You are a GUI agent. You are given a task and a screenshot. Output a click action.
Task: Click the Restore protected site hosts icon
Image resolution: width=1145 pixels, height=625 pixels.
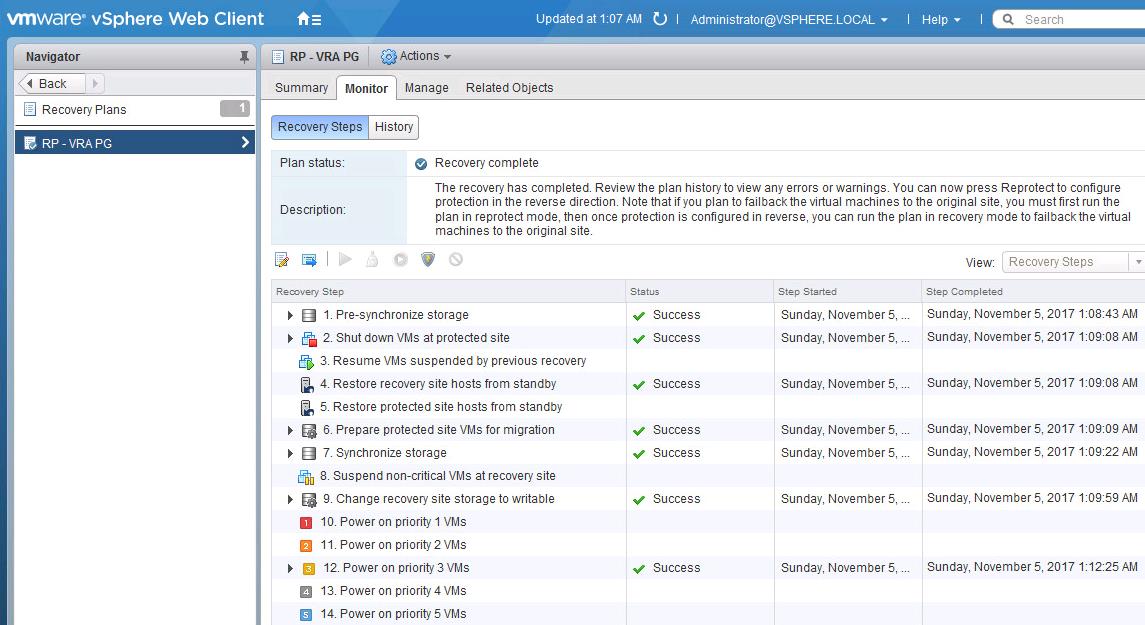point(307,407)
